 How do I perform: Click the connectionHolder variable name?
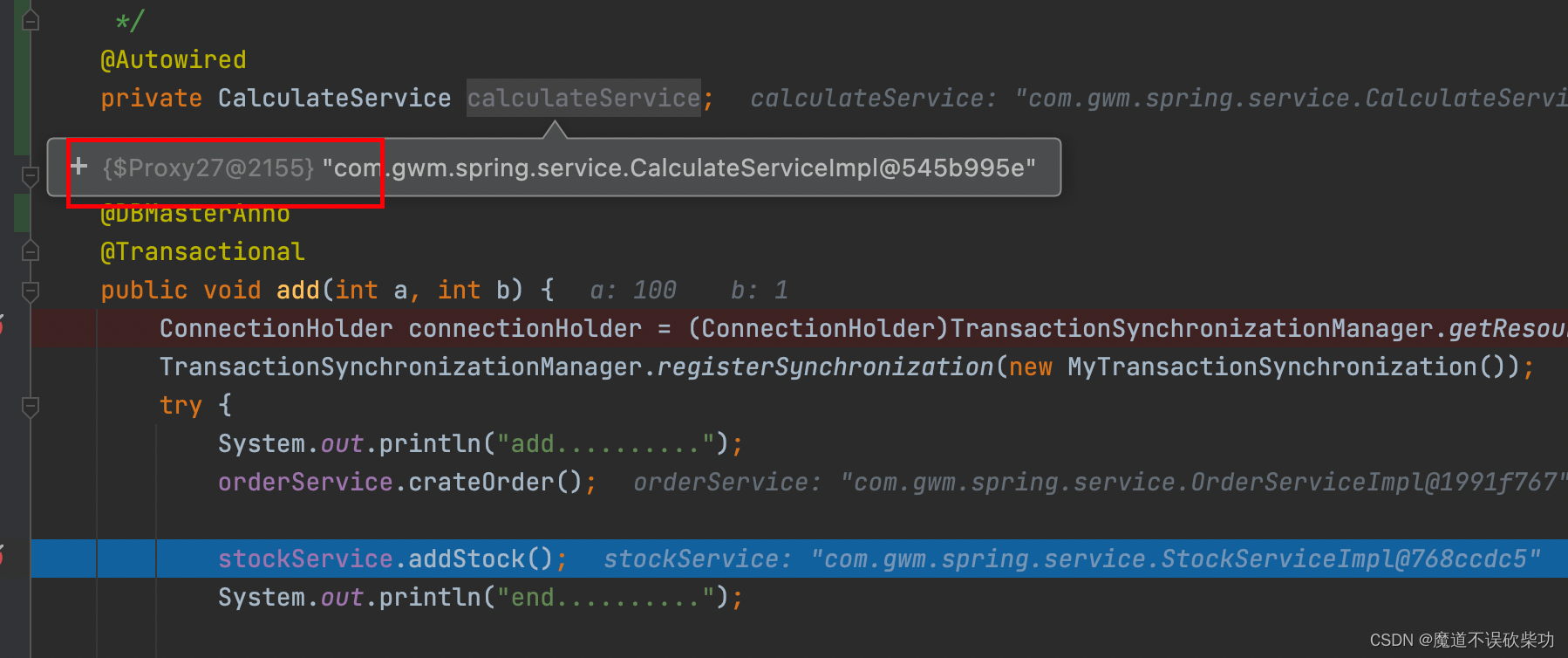coord(525,328)
